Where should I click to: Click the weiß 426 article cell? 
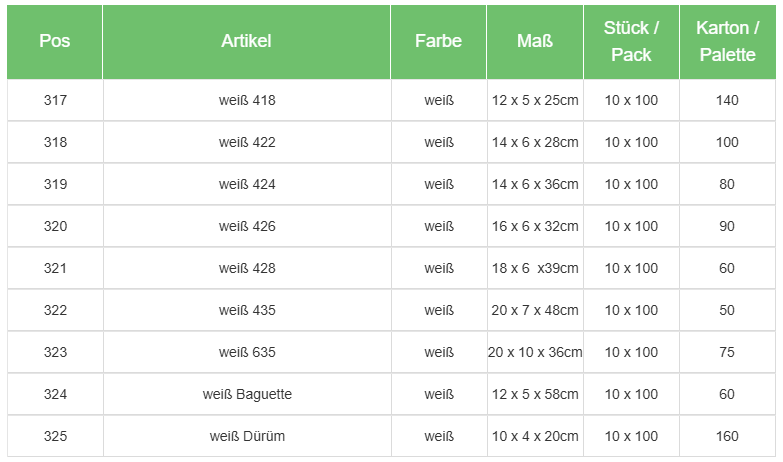pos(247,226)
